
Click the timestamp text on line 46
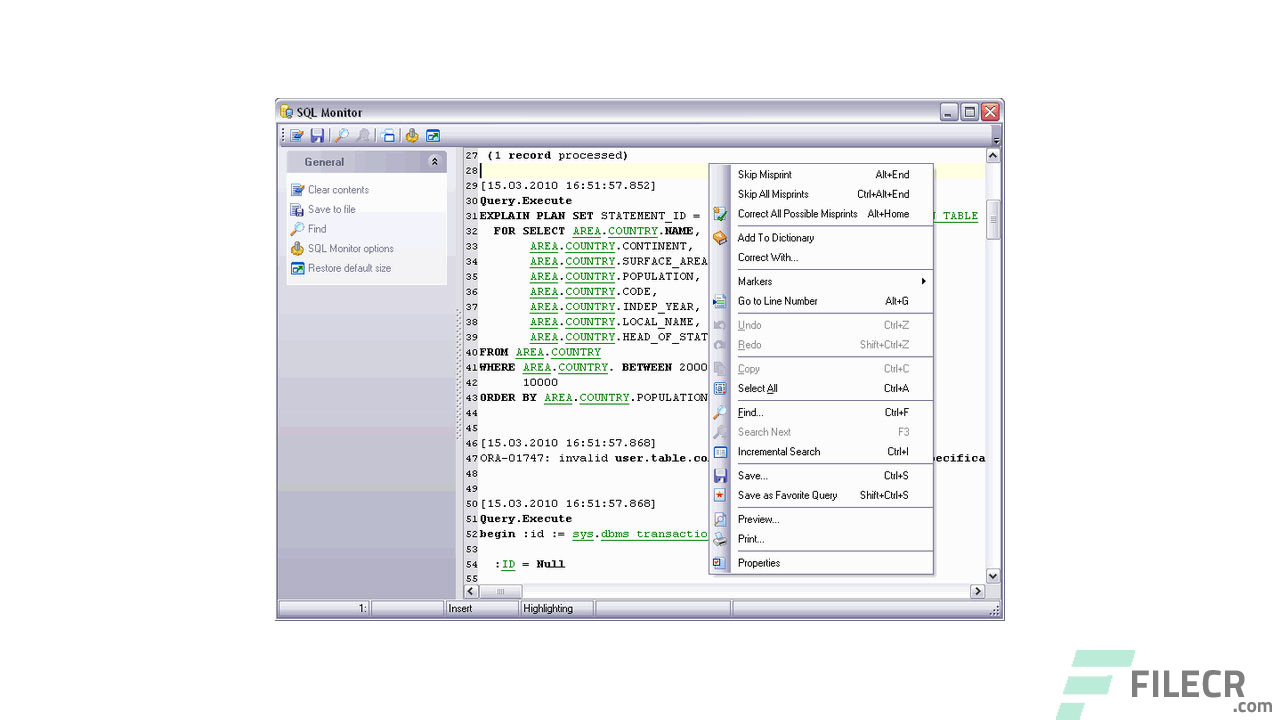tap(568, 443)
